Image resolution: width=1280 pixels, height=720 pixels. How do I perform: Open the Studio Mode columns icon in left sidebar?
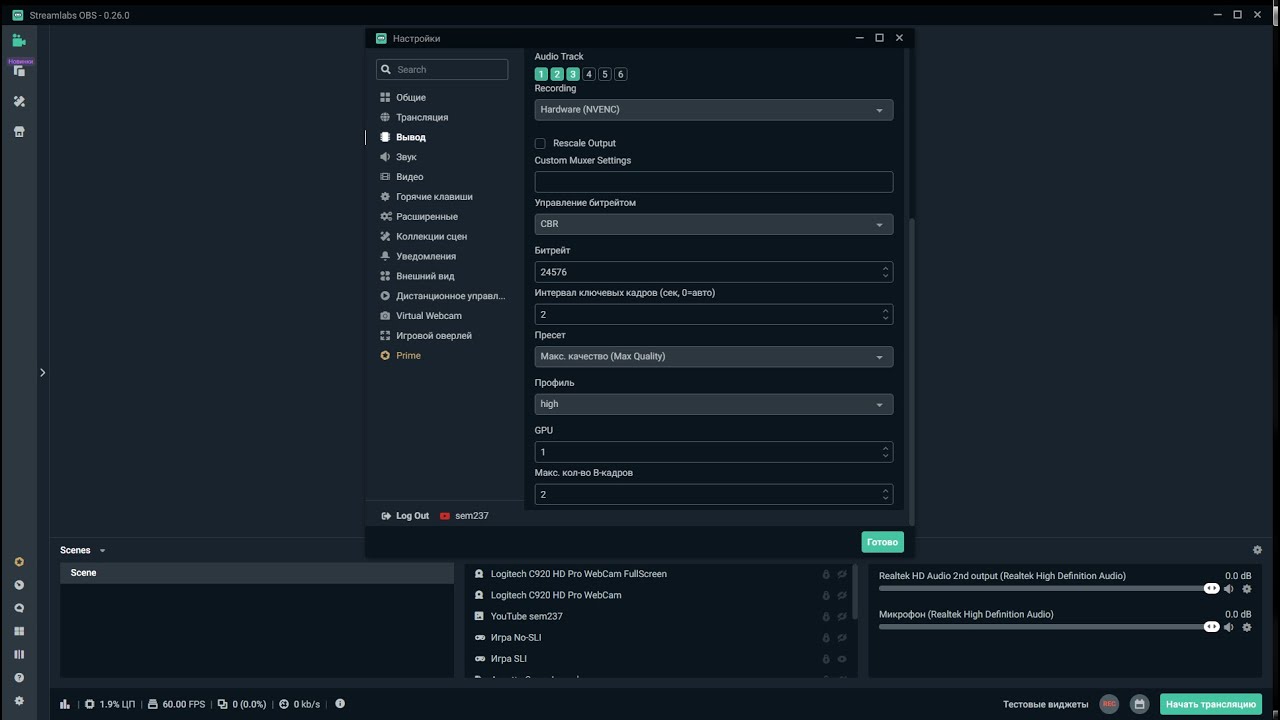19,655
